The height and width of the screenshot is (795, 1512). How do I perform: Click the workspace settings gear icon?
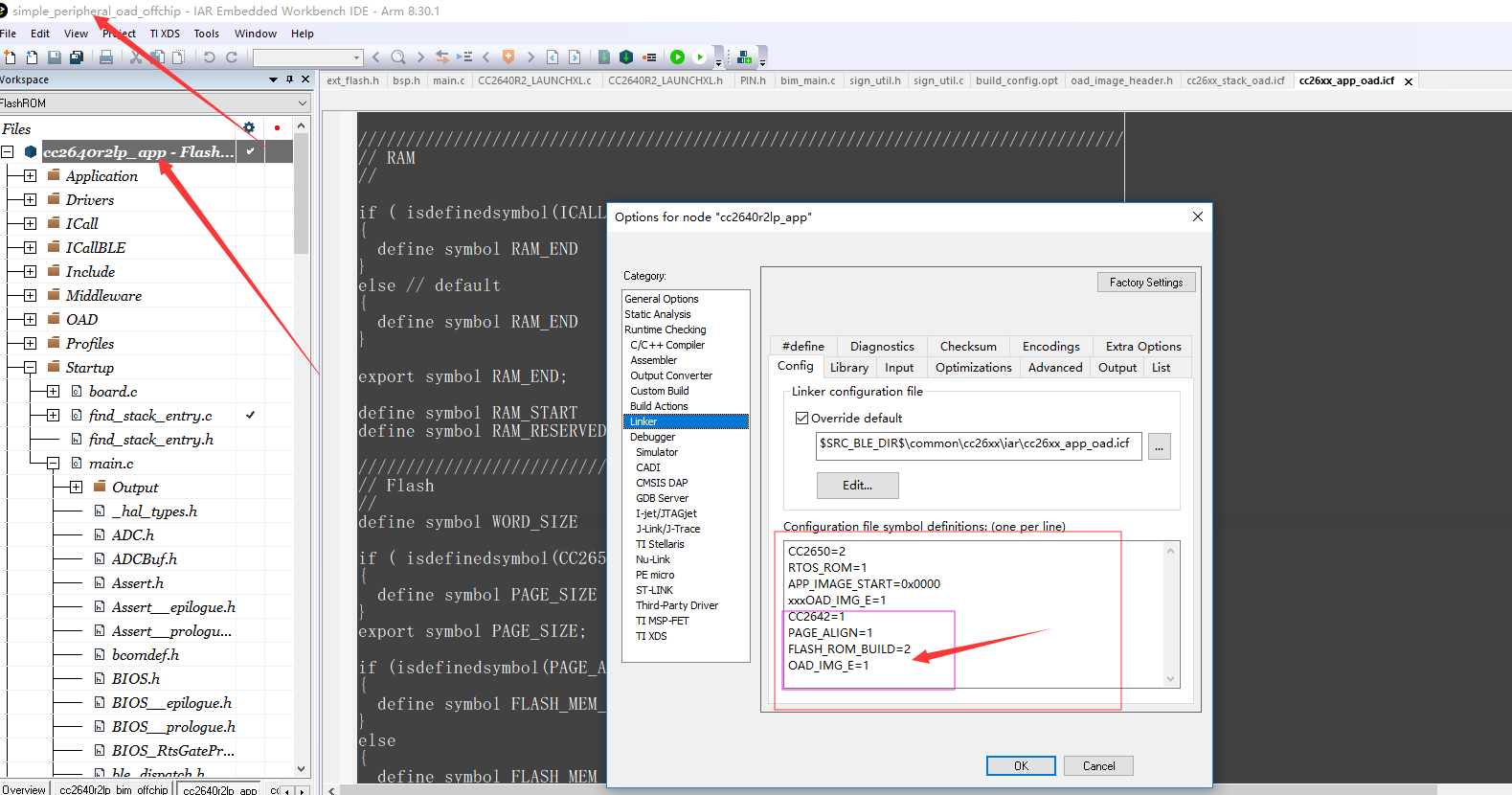249,127
